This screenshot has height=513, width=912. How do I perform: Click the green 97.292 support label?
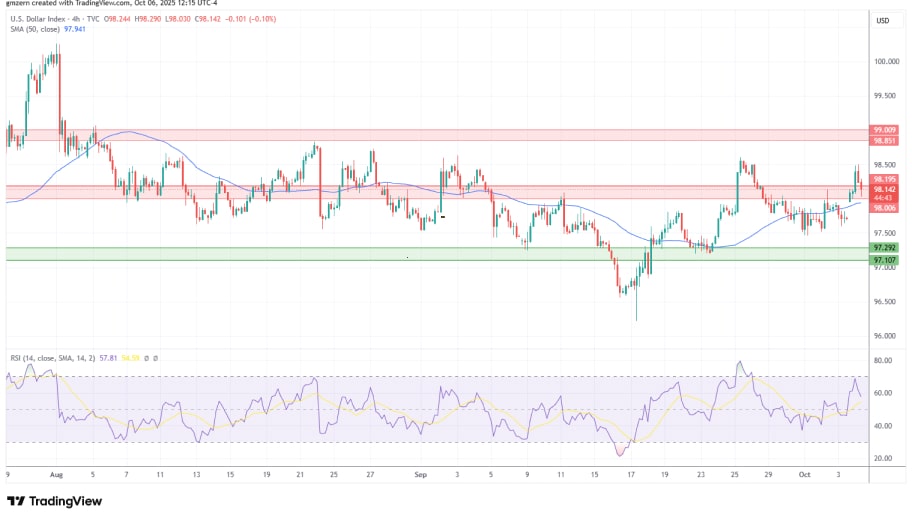pos(884,247)
